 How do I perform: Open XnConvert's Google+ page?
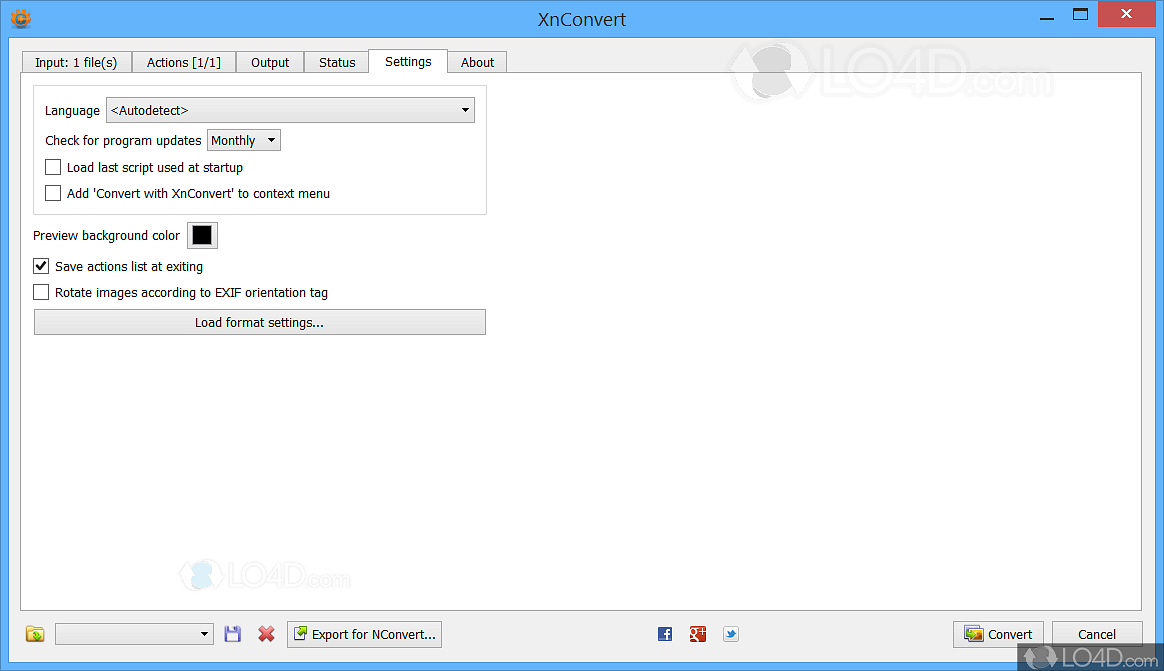coord(697,633)
